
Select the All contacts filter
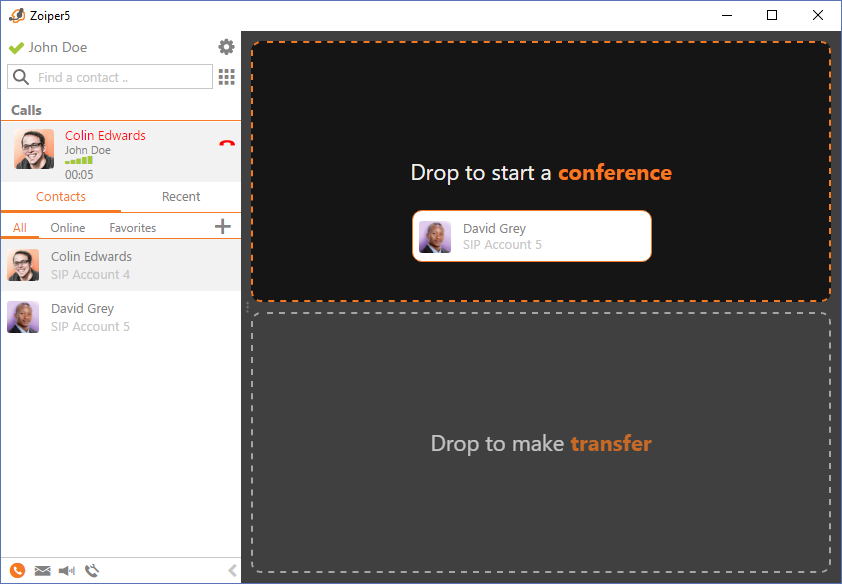[20, 228]
